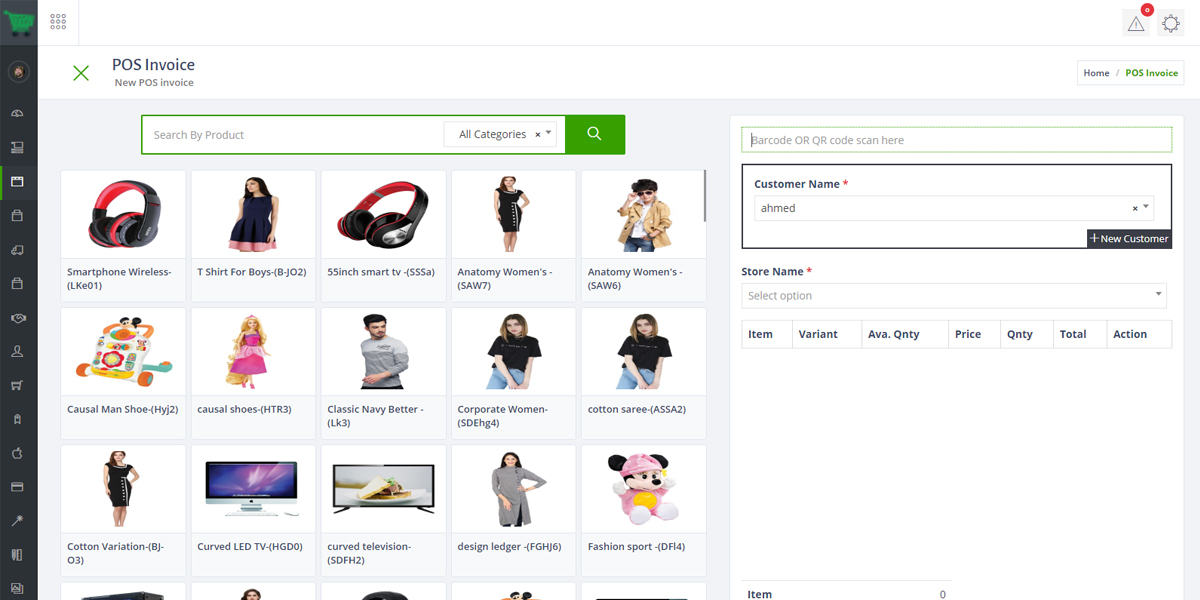The width and height of the screenshot is (1200, 600).
Task: Open the Customer Name dropdown arrow
Action: tap(1146, 207)
